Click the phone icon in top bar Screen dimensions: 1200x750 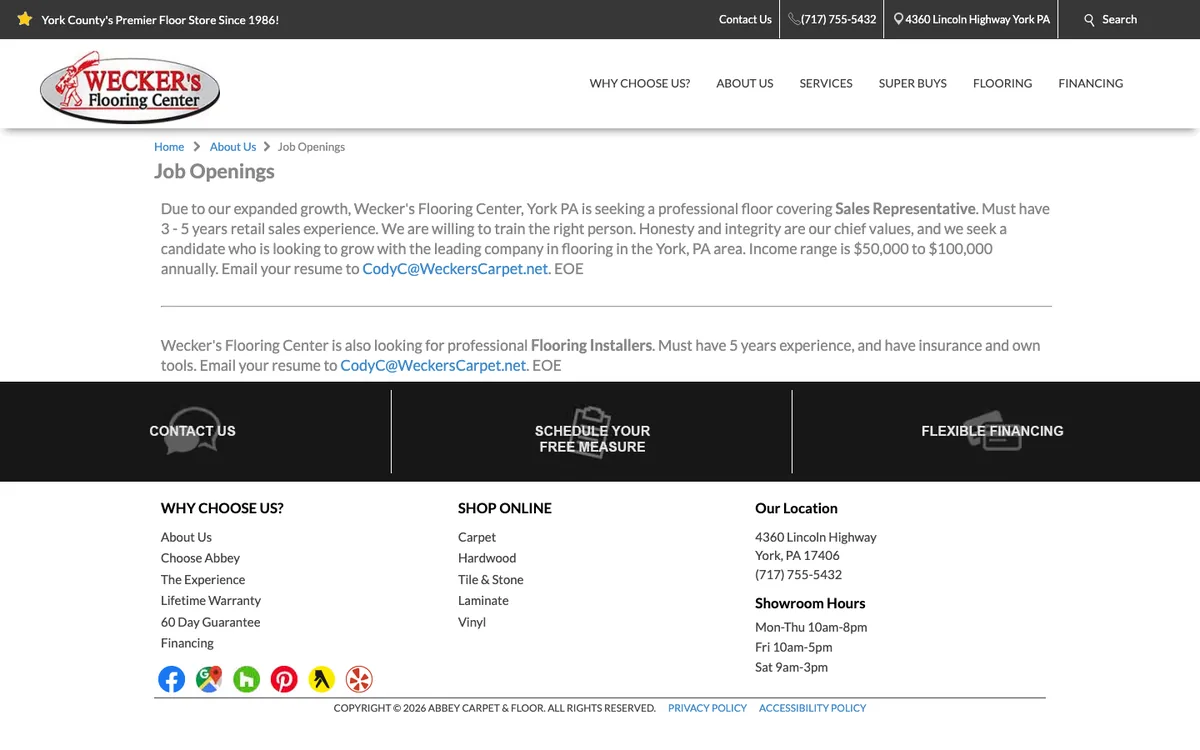coord(794,19)
